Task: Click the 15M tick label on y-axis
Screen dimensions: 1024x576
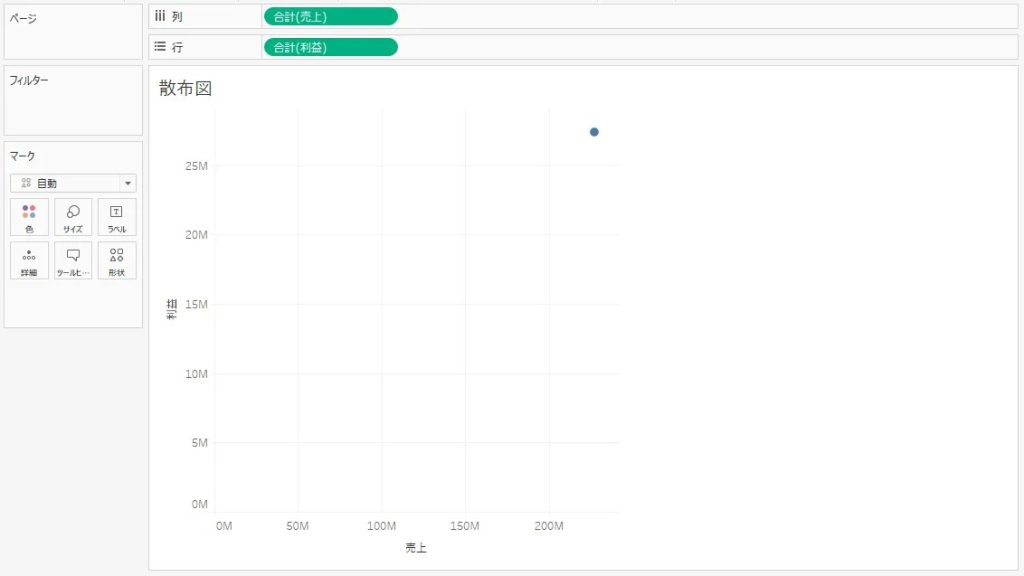Action: (x=196, y=304)
